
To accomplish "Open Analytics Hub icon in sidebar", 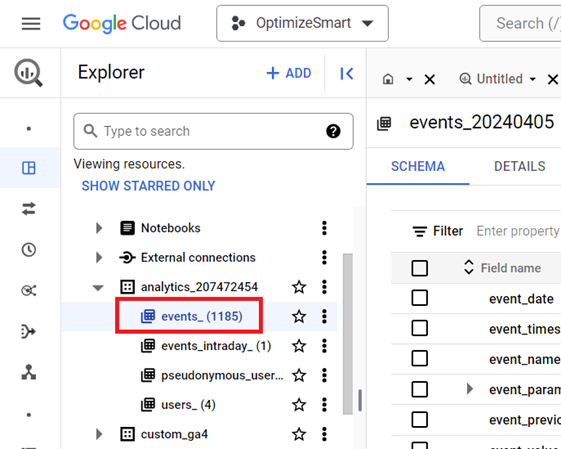I will point(29,290).
